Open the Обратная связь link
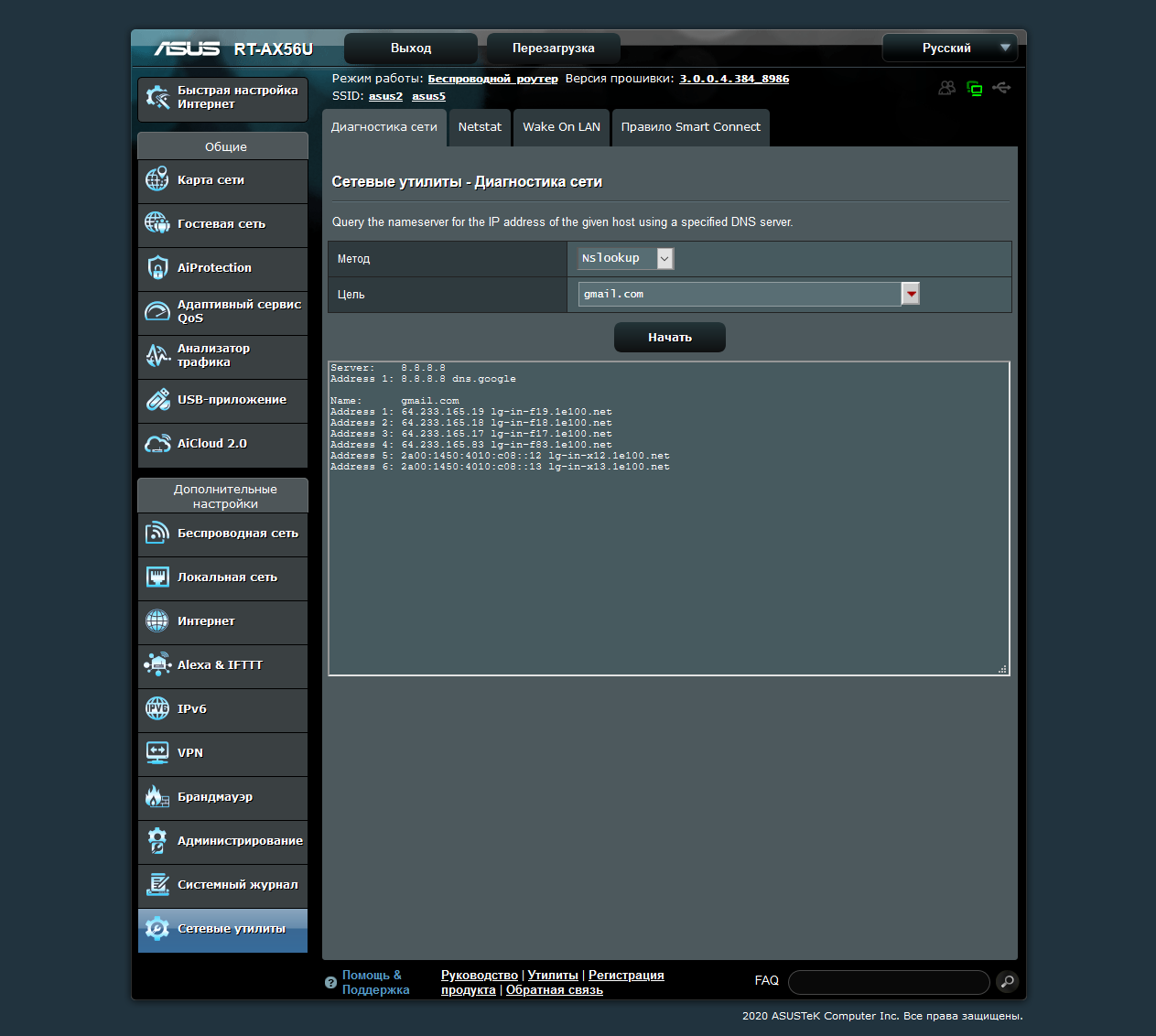 (555, 990)
